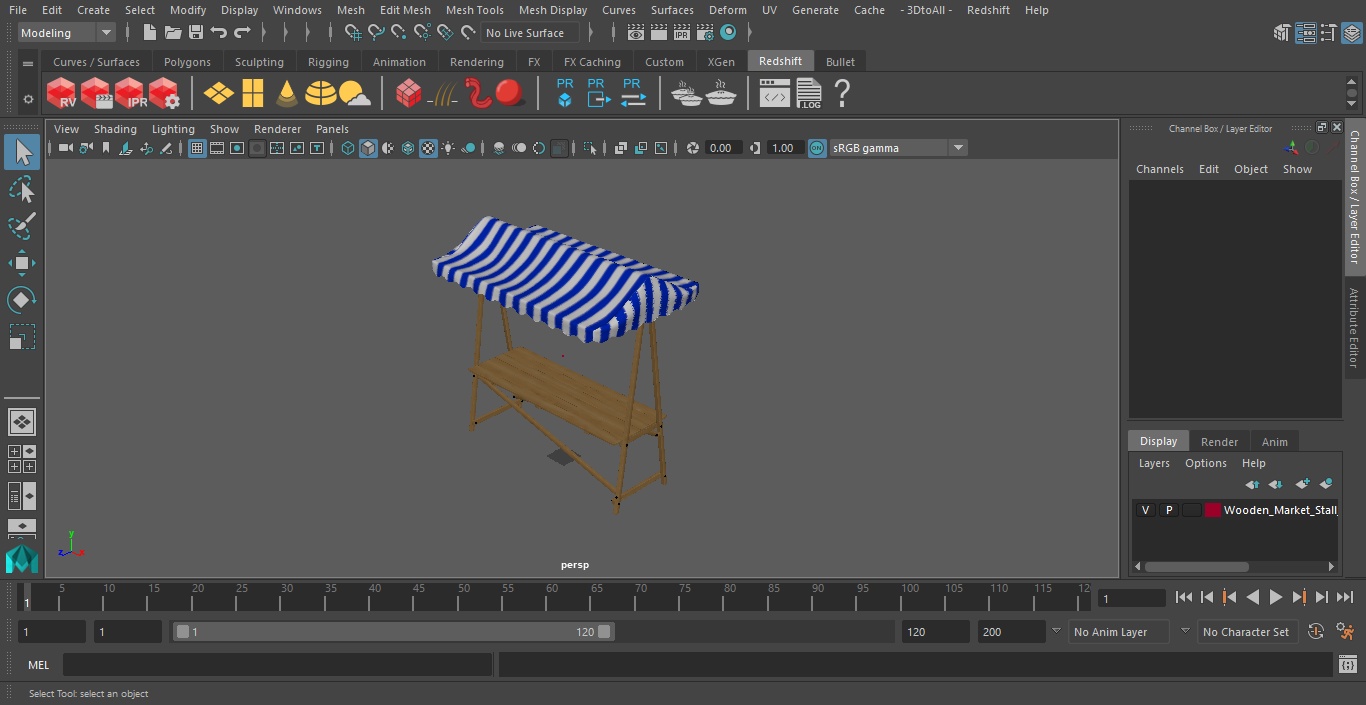
Task: Switch to the Polygons shelf tab
Action: click(187, 62)
